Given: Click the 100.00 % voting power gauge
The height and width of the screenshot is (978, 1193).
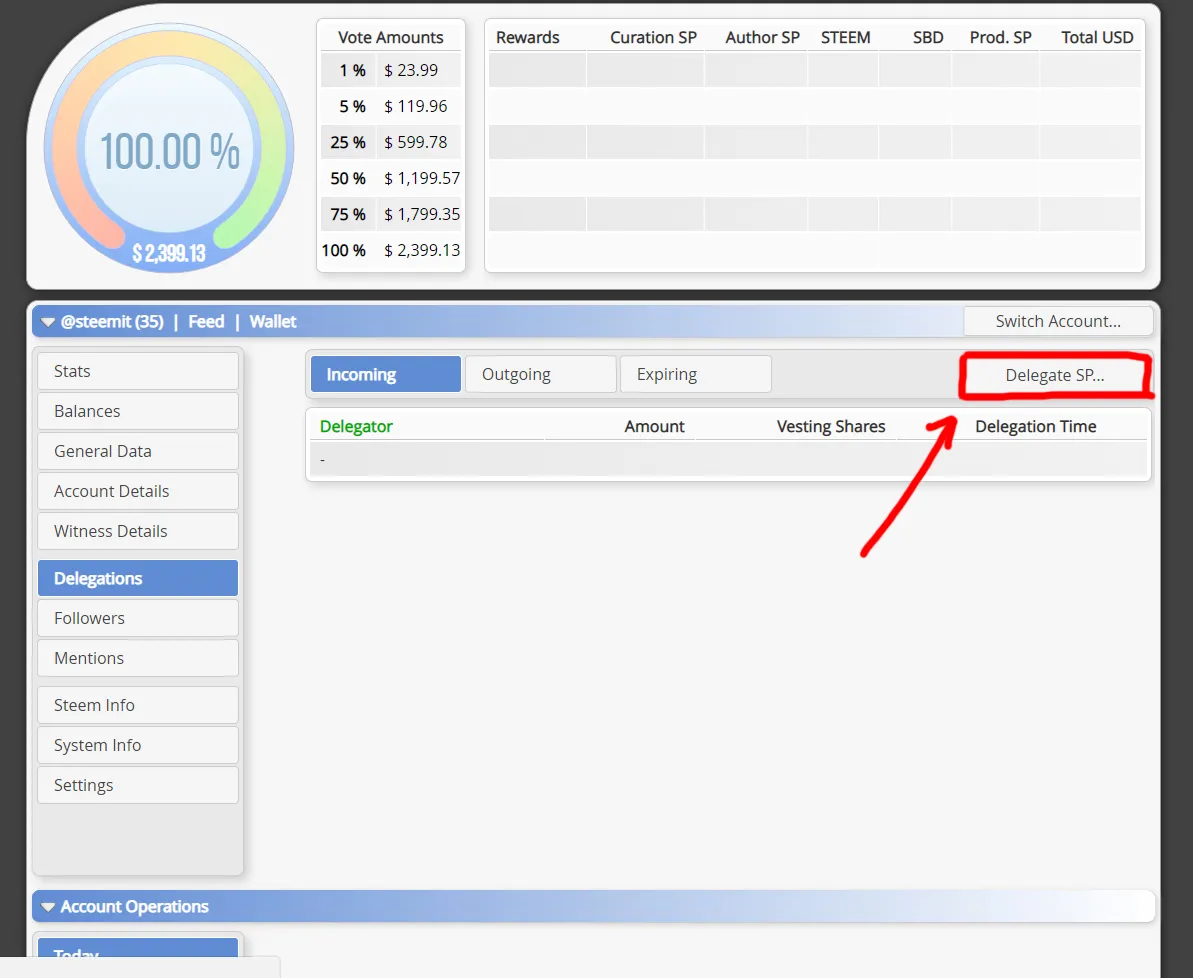Looking at the screenshot, I should [x=169, y=149].
